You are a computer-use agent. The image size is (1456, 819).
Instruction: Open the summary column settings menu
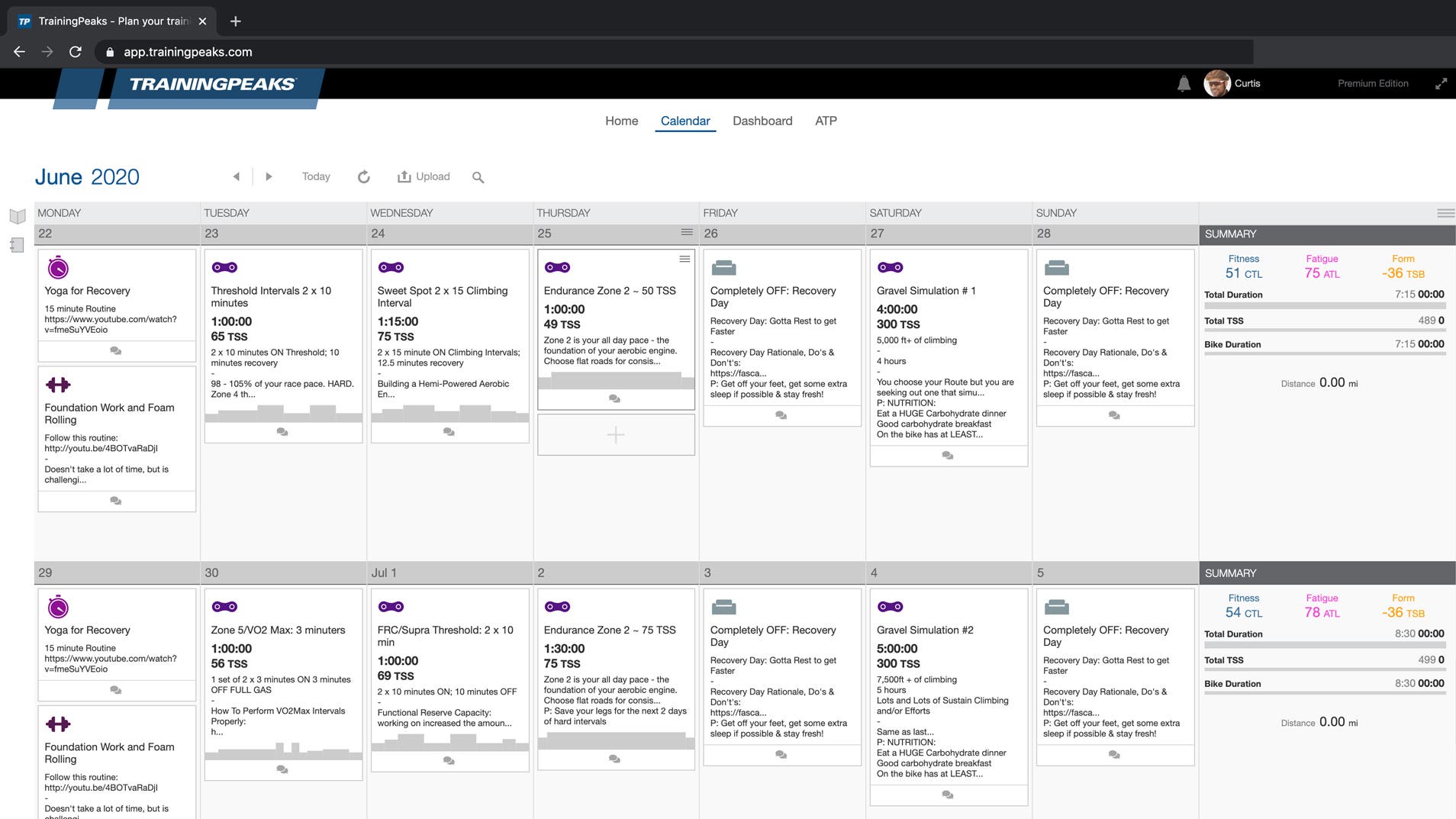tap(1445, 213)
